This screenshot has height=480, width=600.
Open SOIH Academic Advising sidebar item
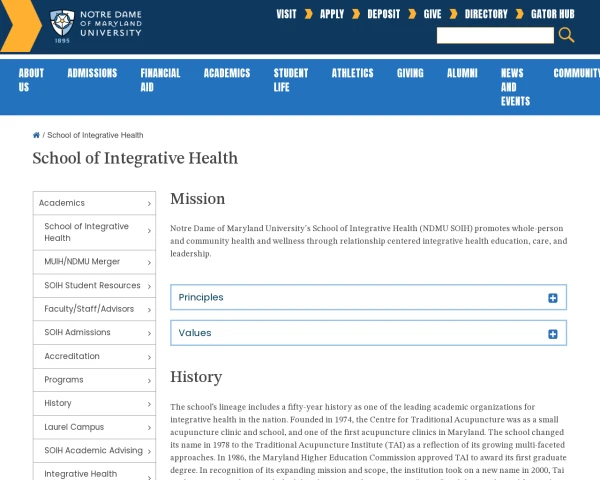tap(94, 451)
